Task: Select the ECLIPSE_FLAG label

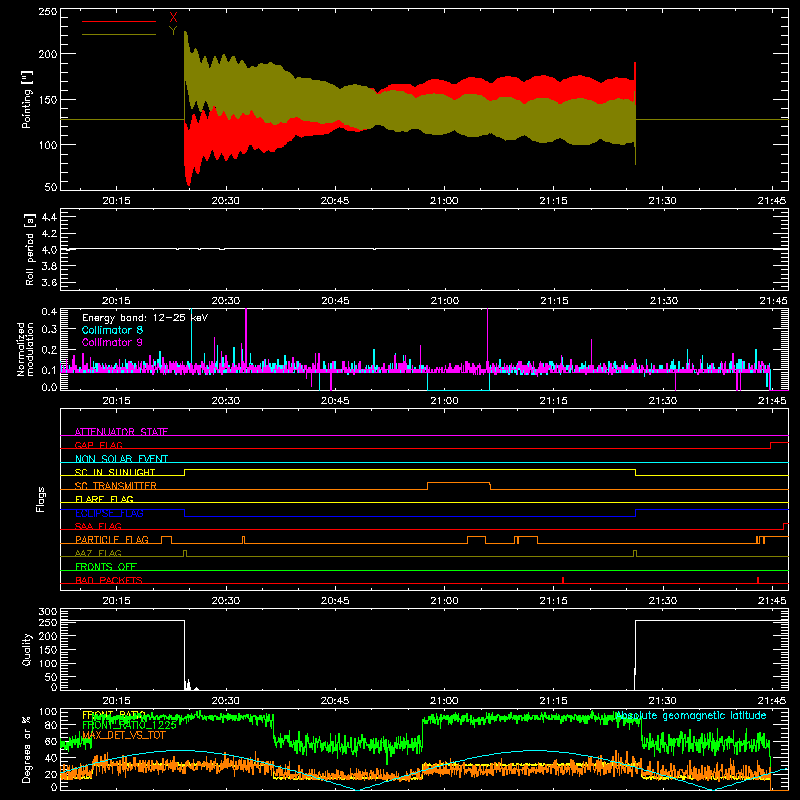Action: click(109, 513)
